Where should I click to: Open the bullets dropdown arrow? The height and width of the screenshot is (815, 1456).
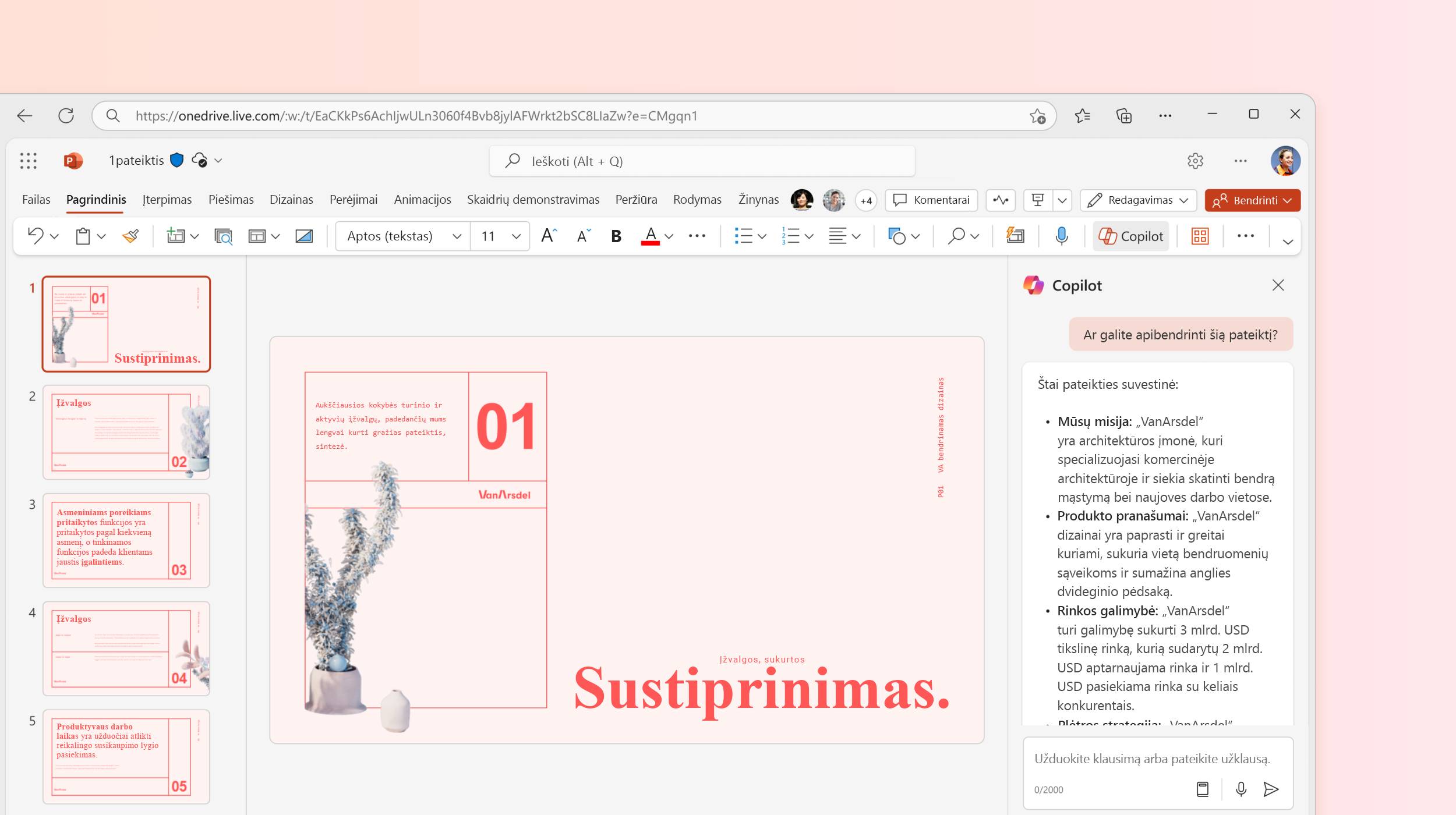762,236
